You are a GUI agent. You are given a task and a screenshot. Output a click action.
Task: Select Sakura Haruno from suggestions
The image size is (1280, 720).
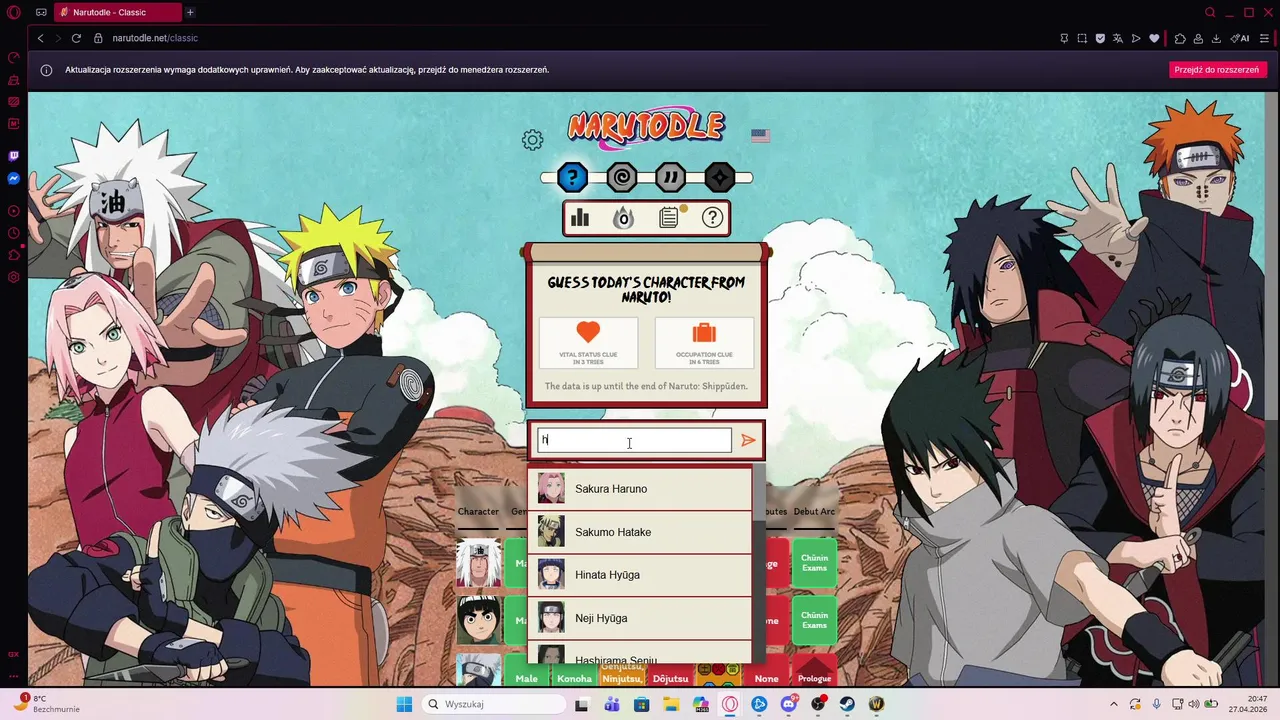pos(640,489)
